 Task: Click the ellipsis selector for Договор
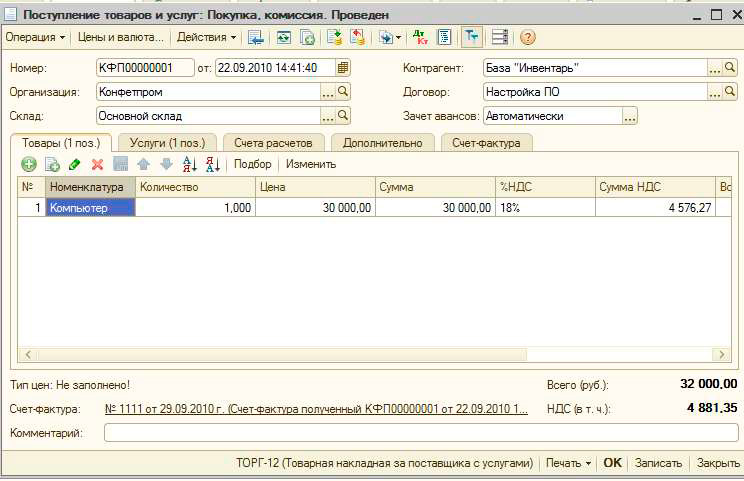coord(715,92)
